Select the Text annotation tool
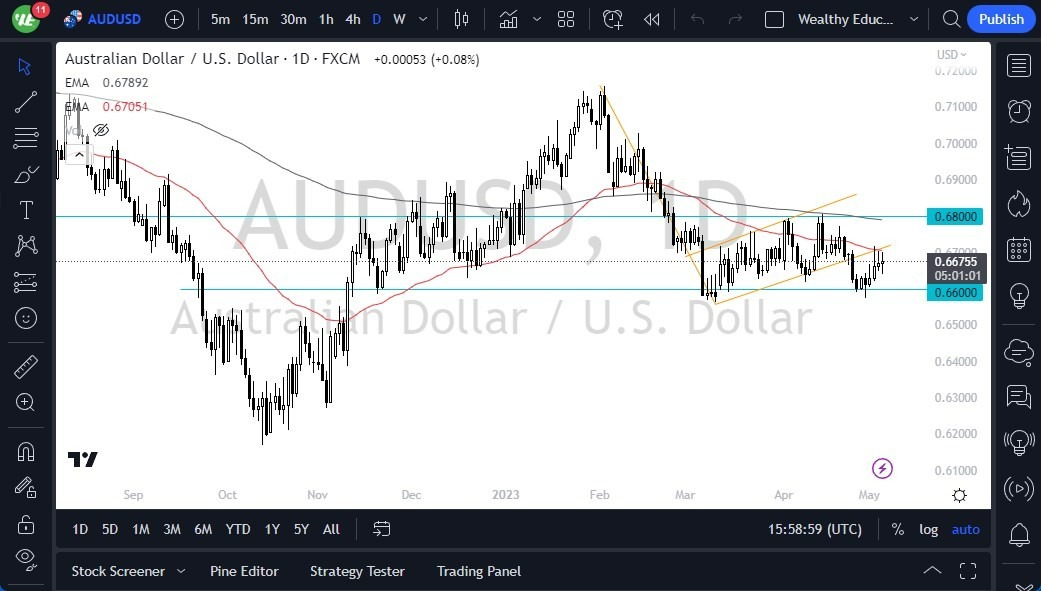Screen dimensions: 1041x591 point(25,210)
